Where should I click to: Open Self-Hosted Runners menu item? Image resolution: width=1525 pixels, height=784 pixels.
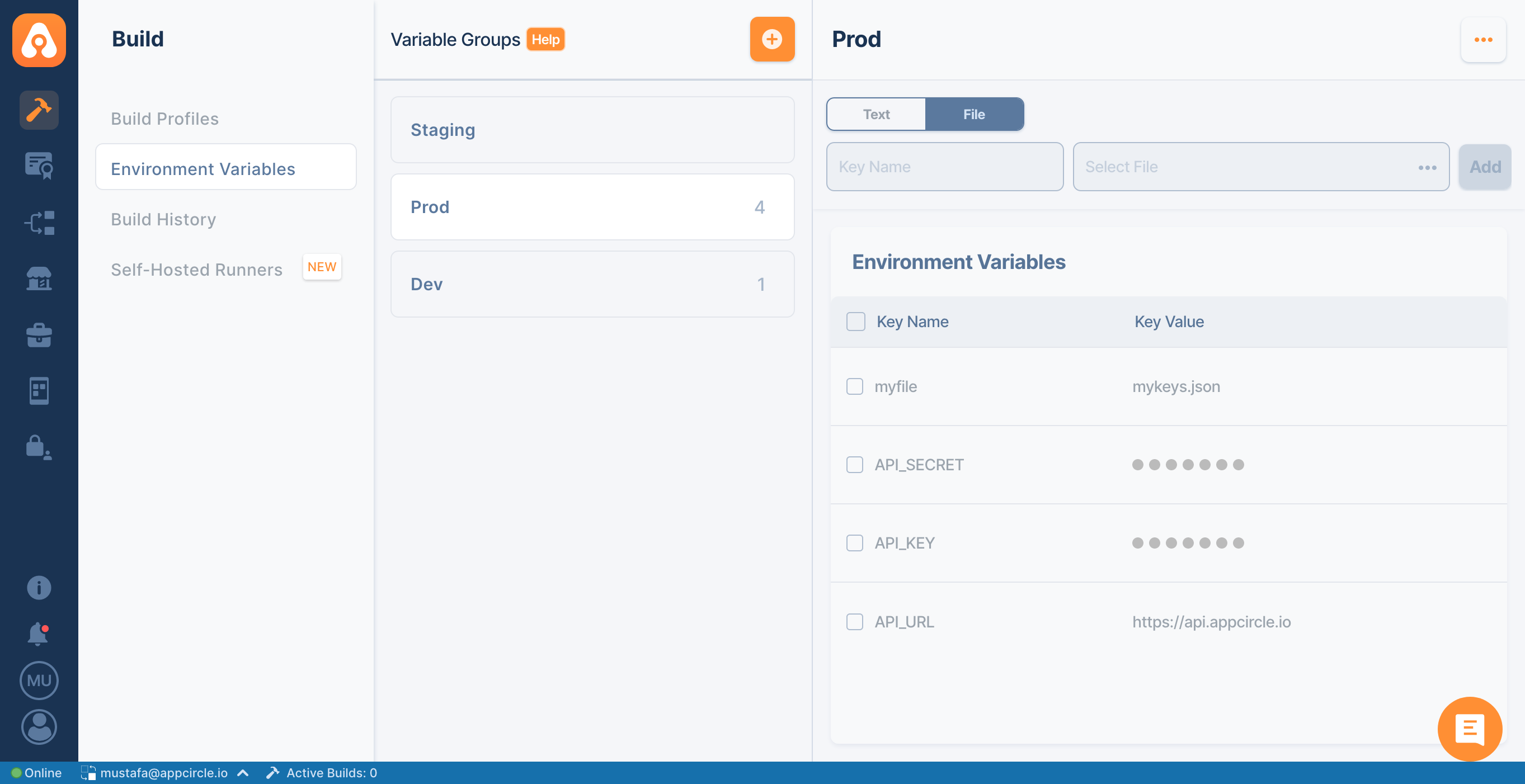(196, 270)
